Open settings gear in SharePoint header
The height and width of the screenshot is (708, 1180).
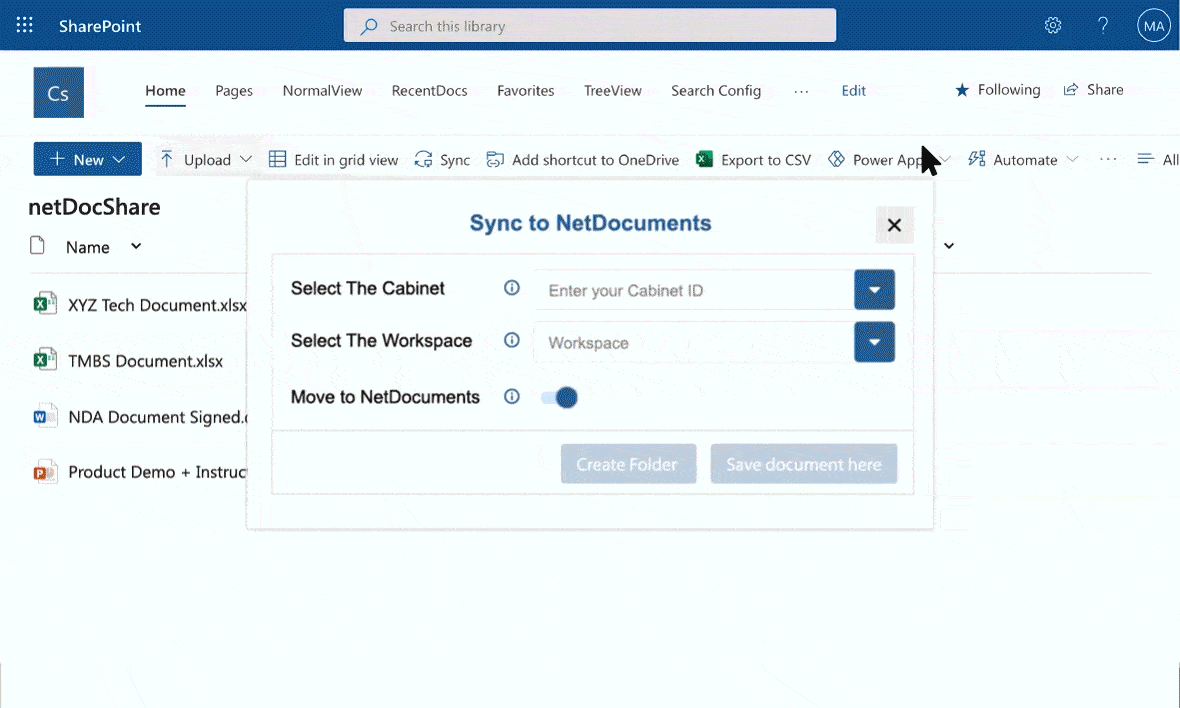[x=1053, y=26]
